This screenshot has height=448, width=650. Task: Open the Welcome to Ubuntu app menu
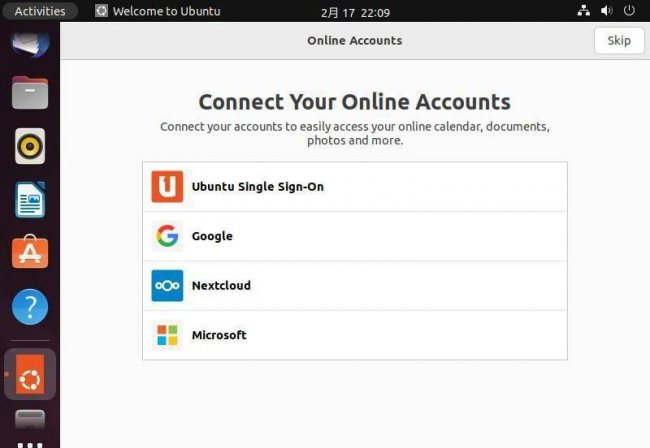pos(158,11)
